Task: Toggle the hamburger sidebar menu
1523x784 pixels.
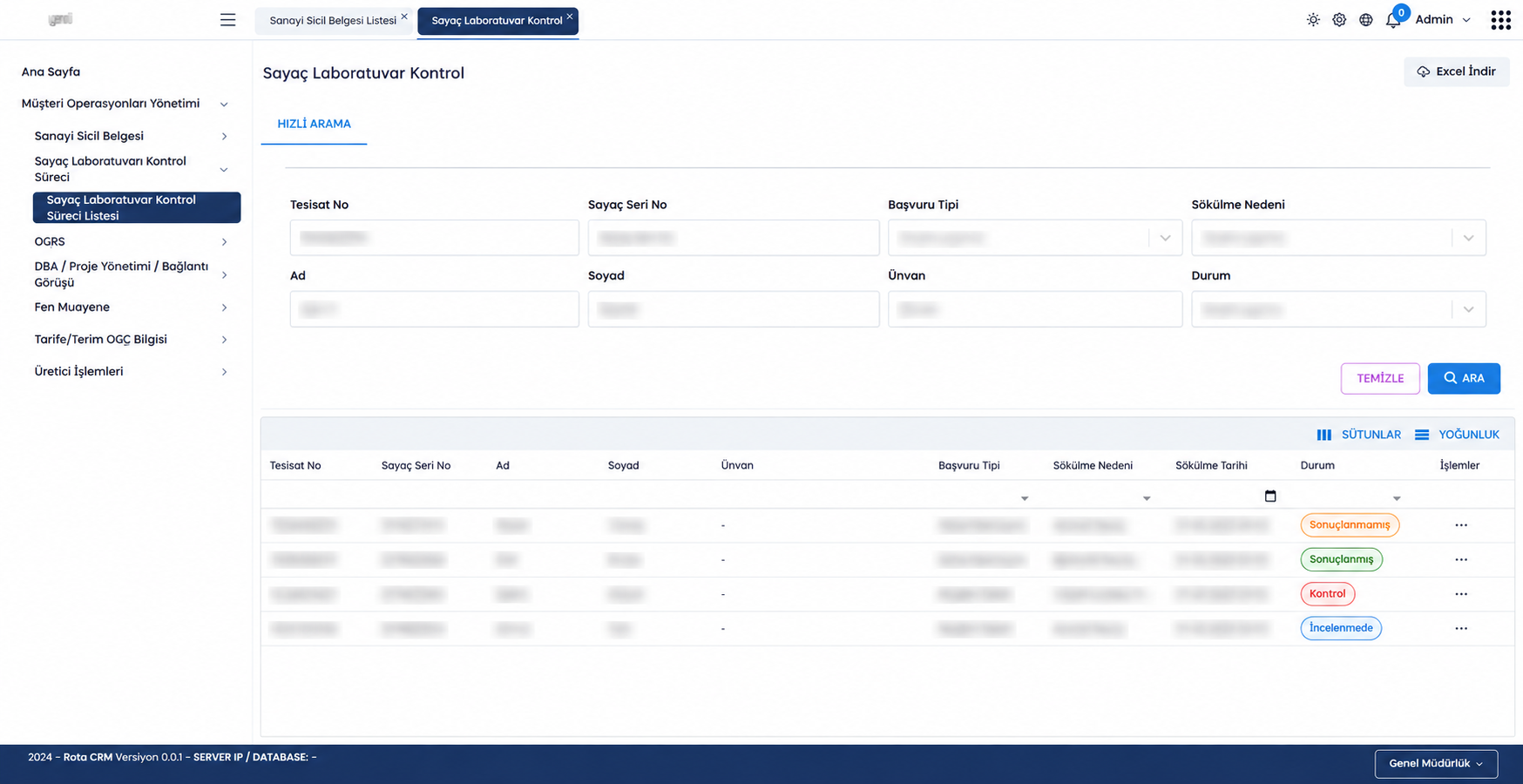Action: [x=227, y=20]
